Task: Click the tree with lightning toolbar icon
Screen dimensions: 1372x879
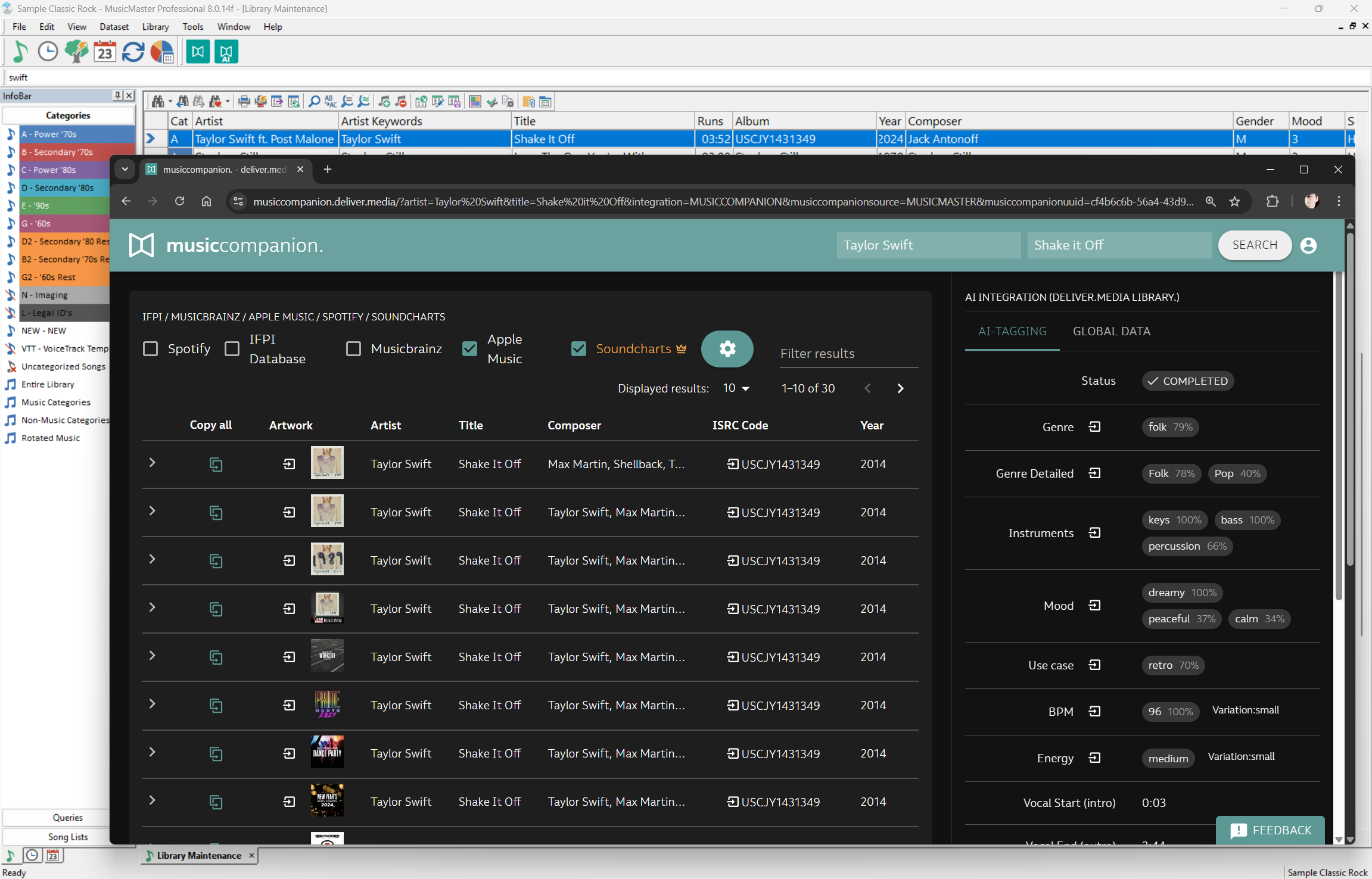Action: tap(76, 52)
